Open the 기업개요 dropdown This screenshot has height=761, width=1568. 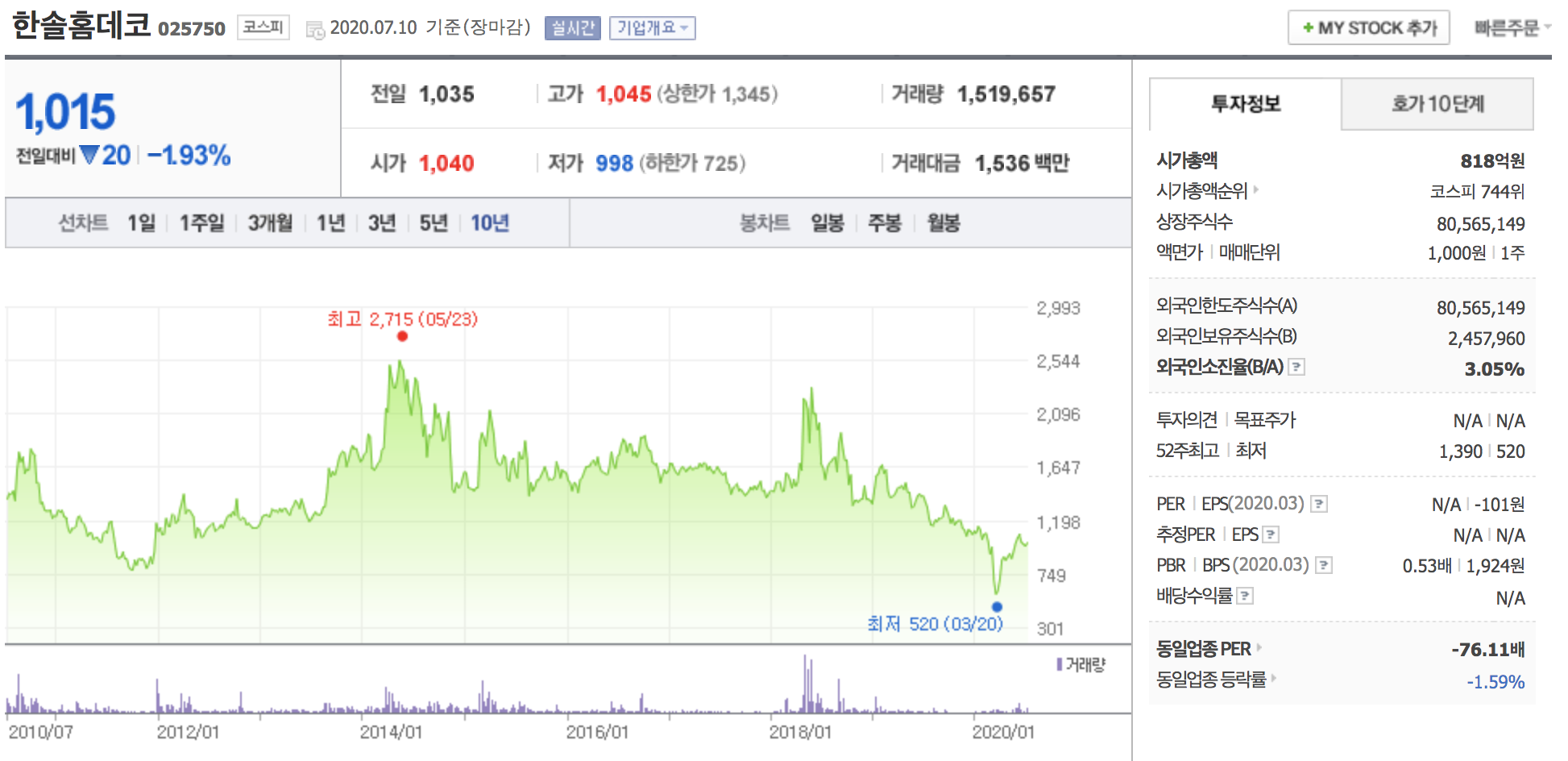tap(653, 28)
